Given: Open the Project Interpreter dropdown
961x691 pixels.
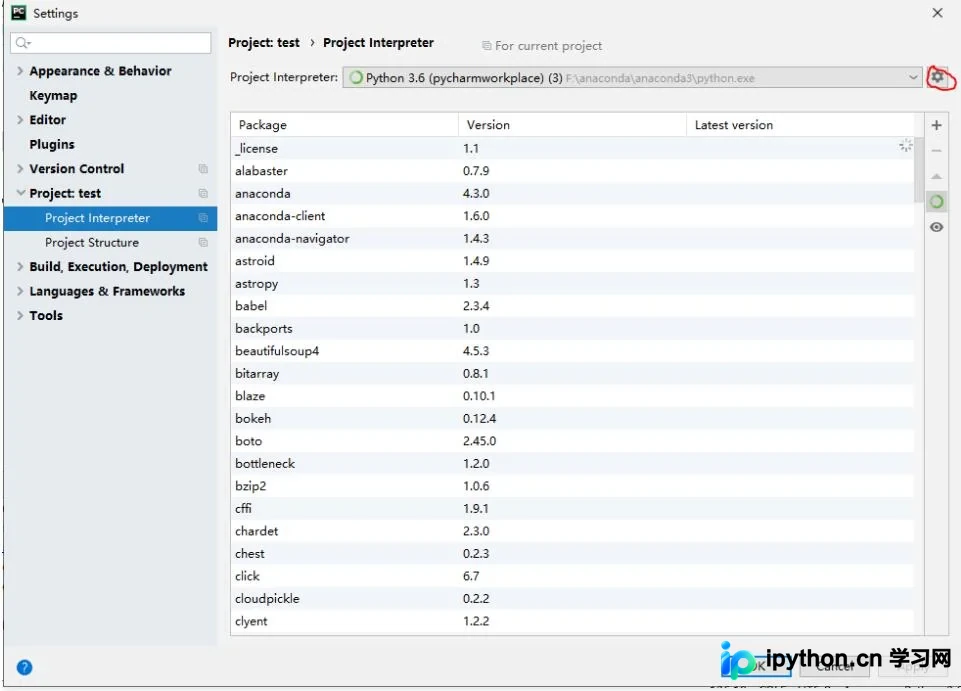Looking at the screenshot, I should tap(632, 78).
